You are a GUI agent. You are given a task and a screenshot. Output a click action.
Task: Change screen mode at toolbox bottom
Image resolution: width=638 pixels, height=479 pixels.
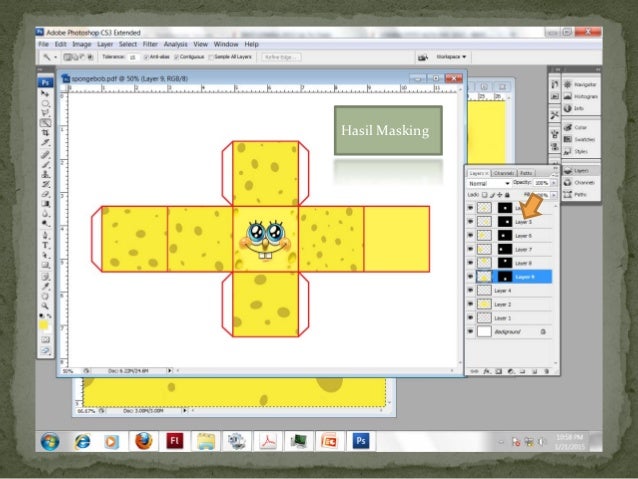coord(45,351)
